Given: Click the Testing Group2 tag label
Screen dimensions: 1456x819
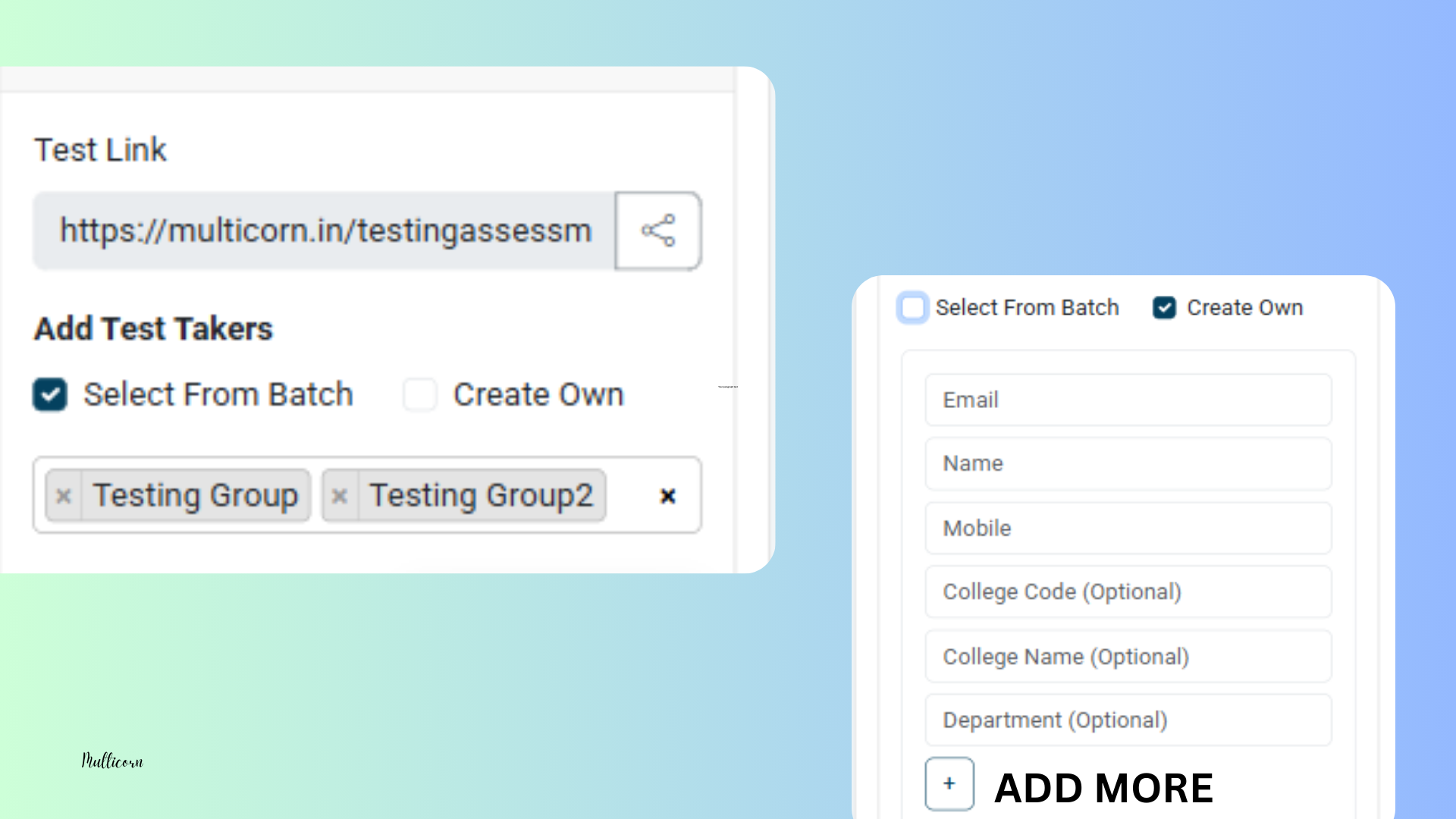Looking at the screenshot, I should (481, 496).
